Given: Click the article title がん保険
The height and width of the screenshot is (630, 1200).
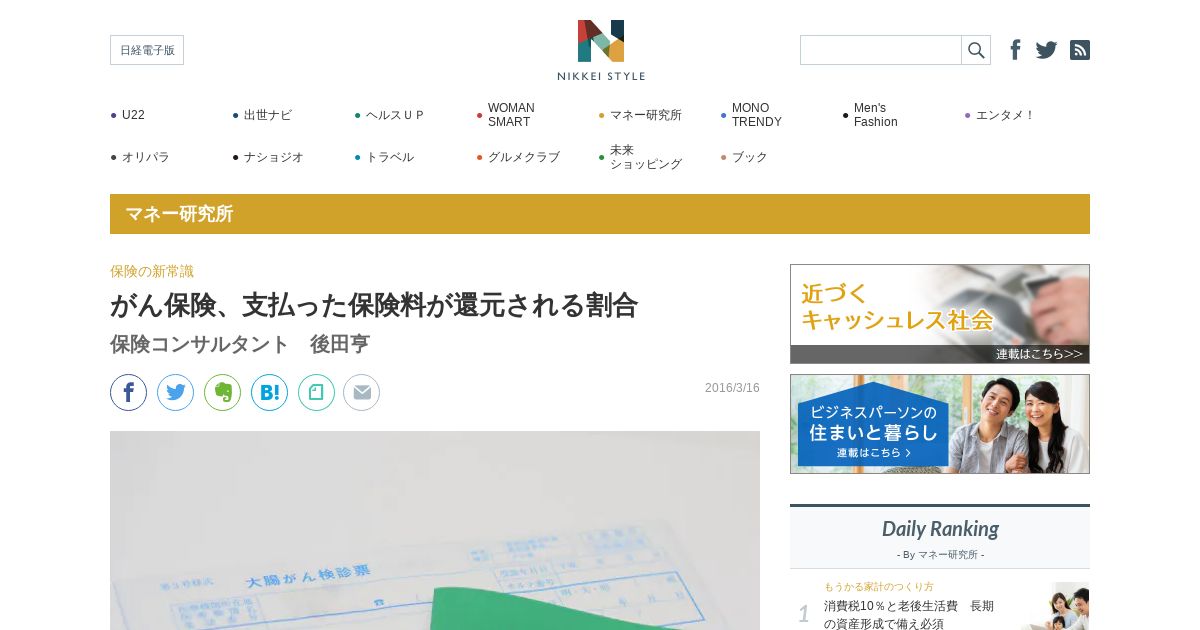Looking at the screenshot, I should pos(374,305).
